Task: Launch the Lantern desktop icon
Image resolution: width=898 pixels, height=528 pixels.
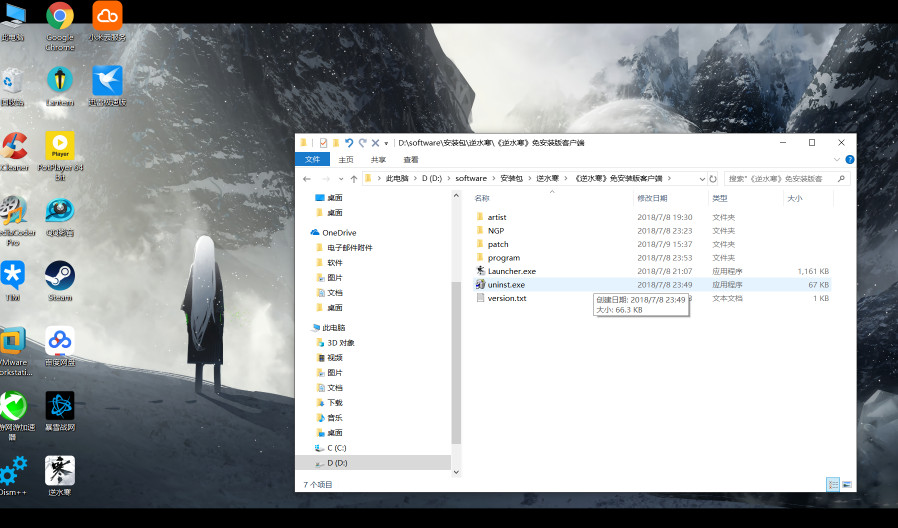Action: (60, 86)
